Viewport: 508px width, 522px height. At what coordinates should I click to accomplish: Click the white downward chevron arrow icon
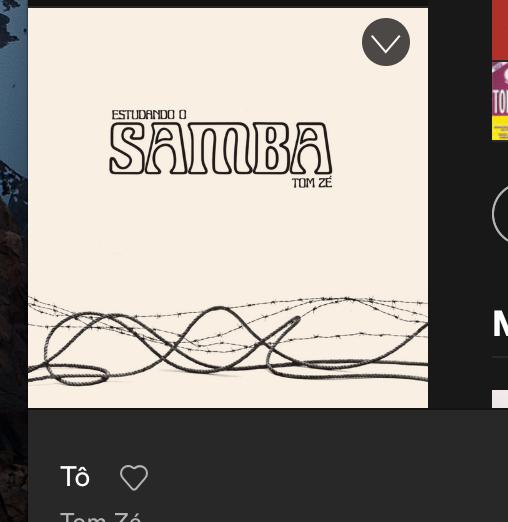click(x=386, y=44)
